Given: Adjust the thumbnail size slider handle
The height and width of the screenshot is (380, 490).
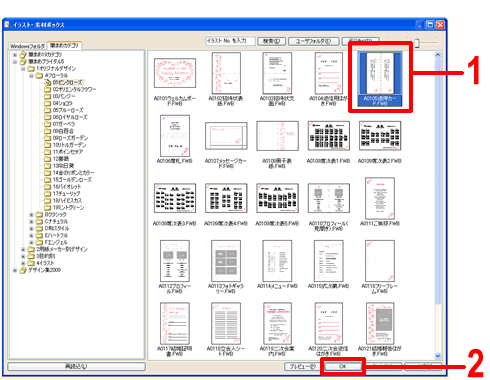Looking at the screenshot, I should [417, 43].
